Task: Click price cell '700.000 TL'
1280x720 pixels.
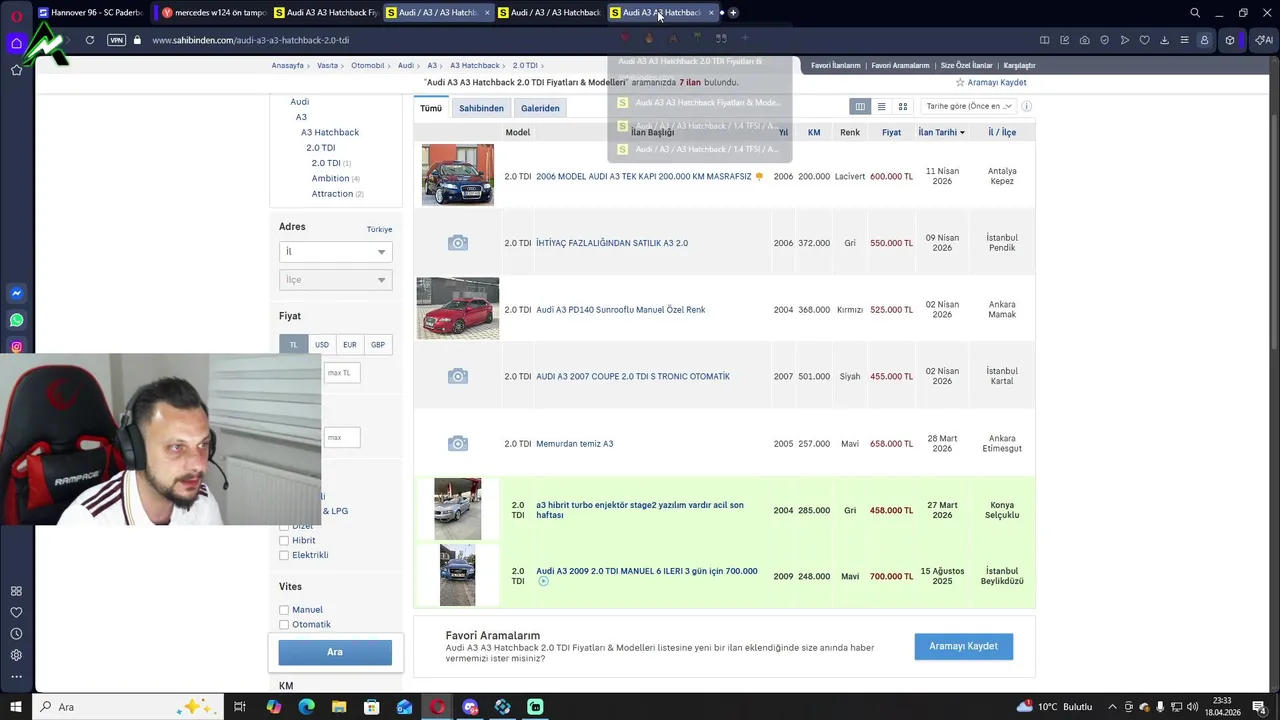Action: point(891,577)
